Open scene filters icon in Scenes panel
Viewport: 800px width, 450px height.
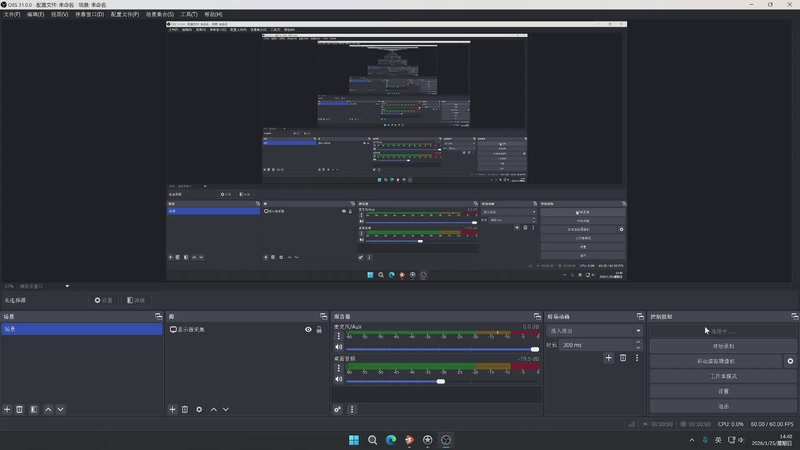click(34, 409)
